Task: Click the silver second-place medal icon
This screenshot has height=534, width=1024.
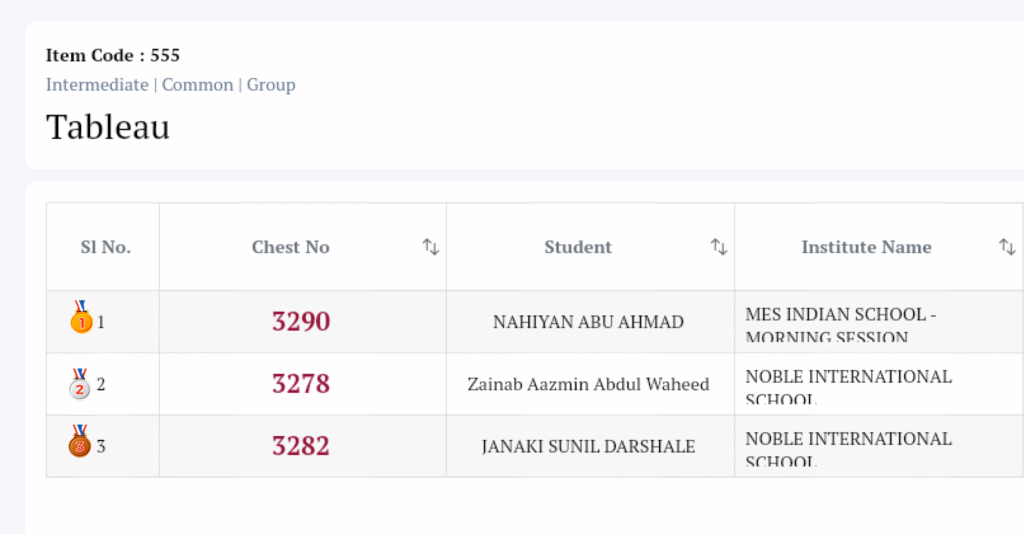Action: (x=80, y=384)
